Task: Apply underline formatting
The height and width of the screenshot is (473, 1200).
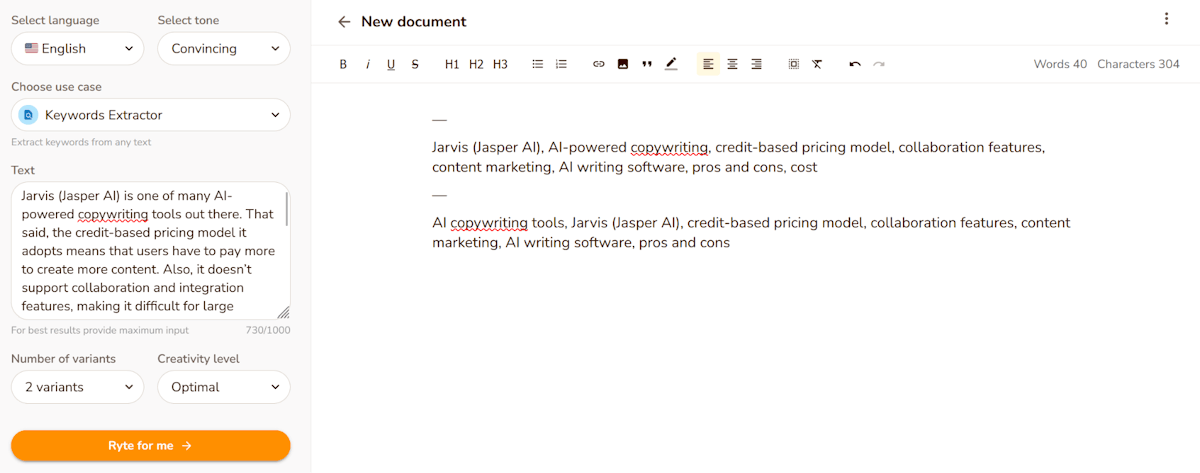Action: coord(391,64)
